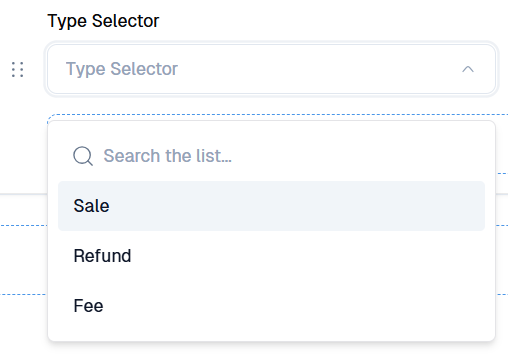
Task: Click the Search the list placeholder text
Action: (x=167, y=156)
